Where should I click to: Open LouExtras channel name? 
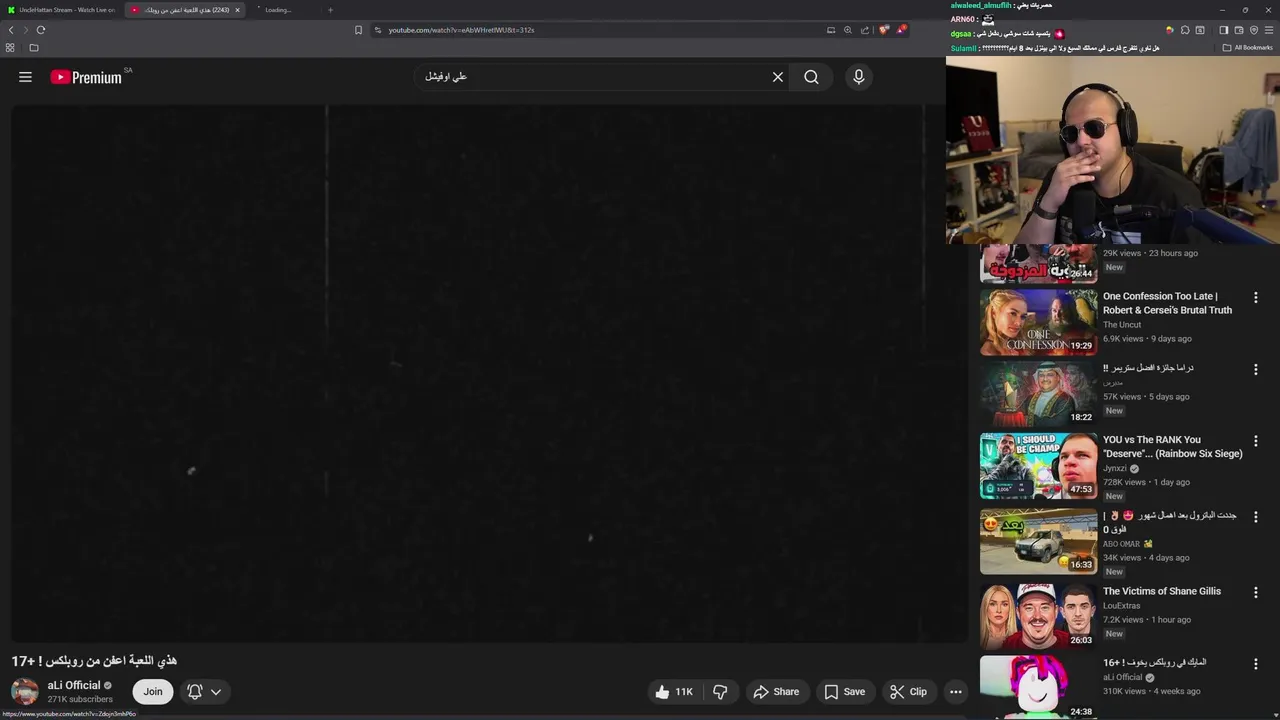(x=1121, y=606)
